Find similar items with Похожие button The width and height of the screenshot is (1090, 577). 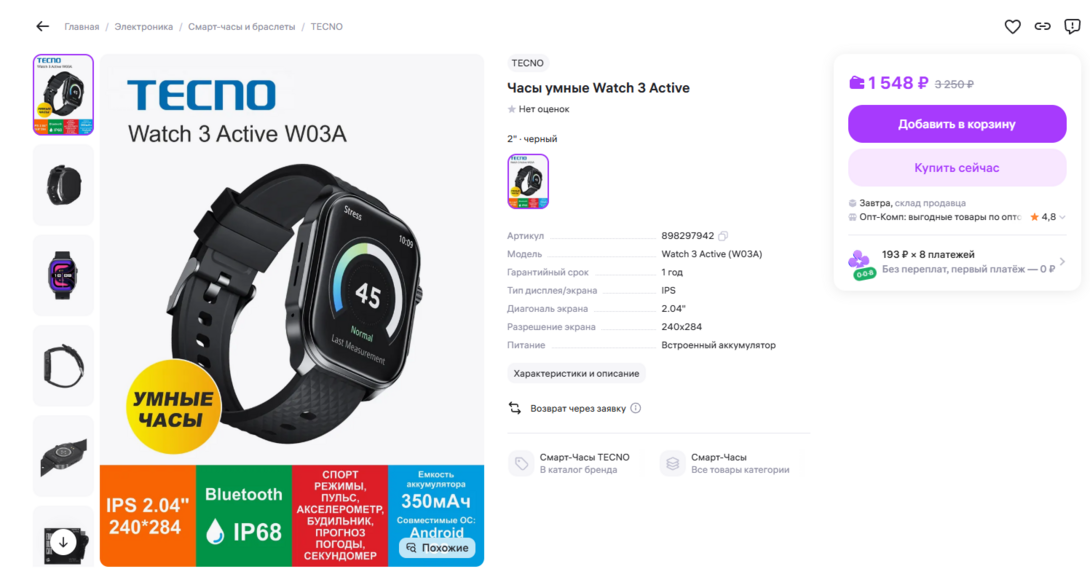[x=437, y=548]
